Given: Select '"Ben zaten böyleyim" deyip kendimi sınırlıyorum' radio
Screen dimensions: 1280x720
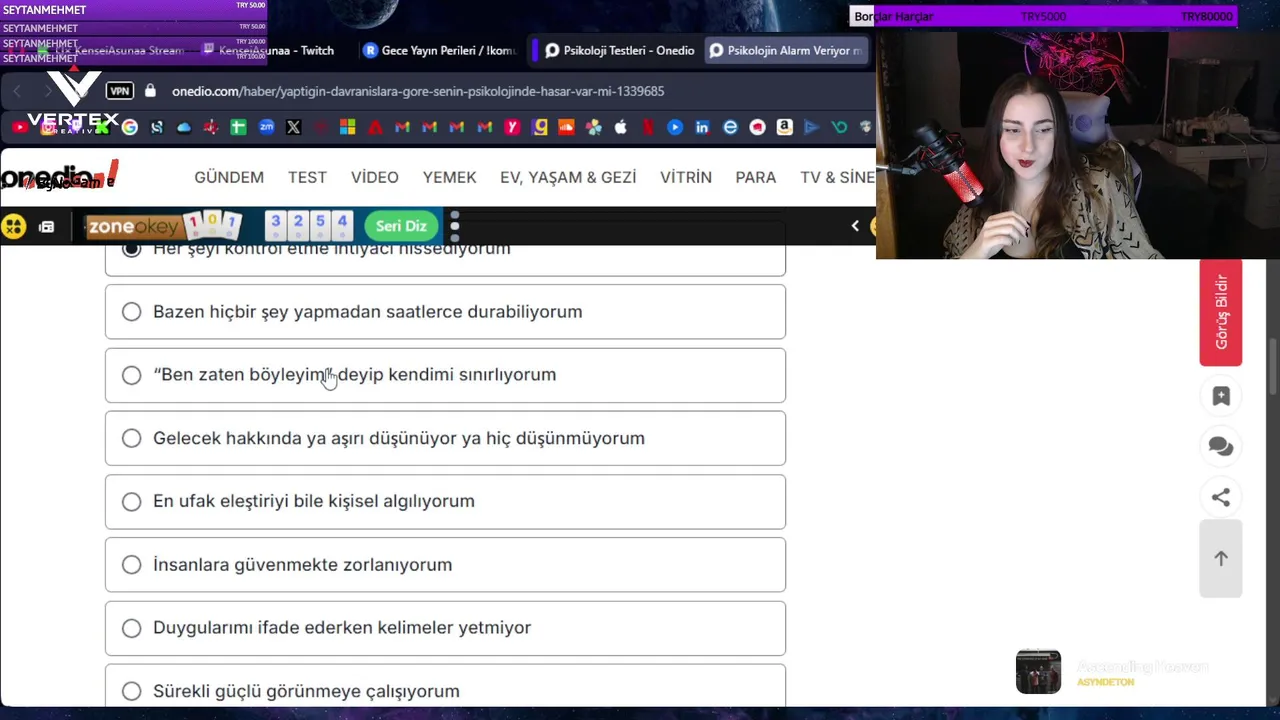Looking at the screenshot, I should 131,375.
